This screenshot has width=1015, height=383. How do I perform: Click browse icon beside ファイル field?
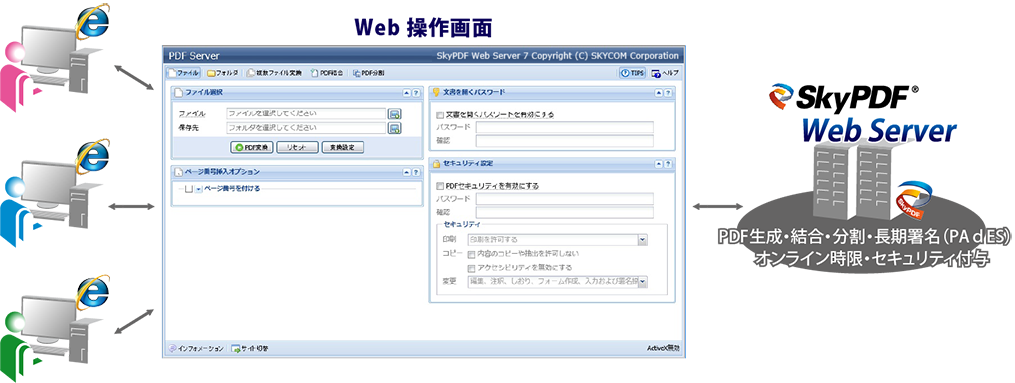(394, 114)
